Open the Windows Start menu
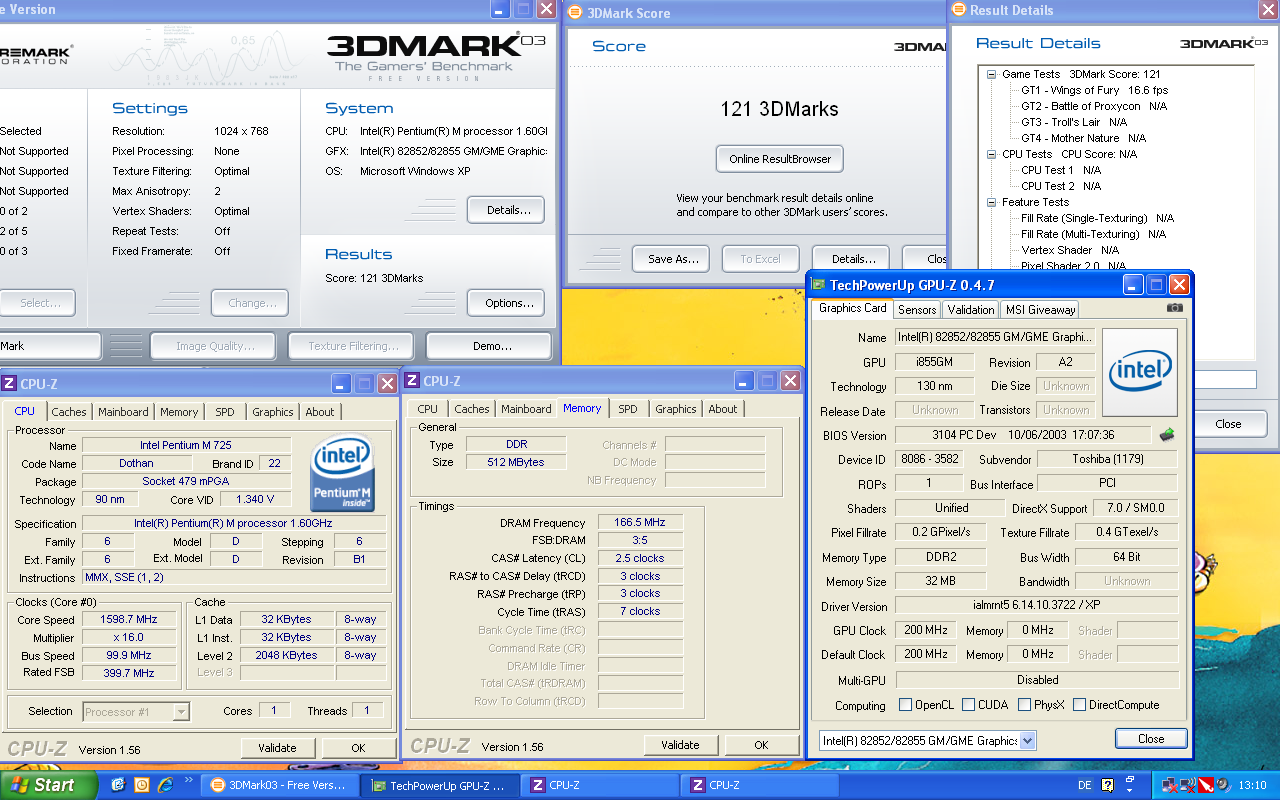The width and height of the screenshot is (1280, 800). [x=49, y=785]
